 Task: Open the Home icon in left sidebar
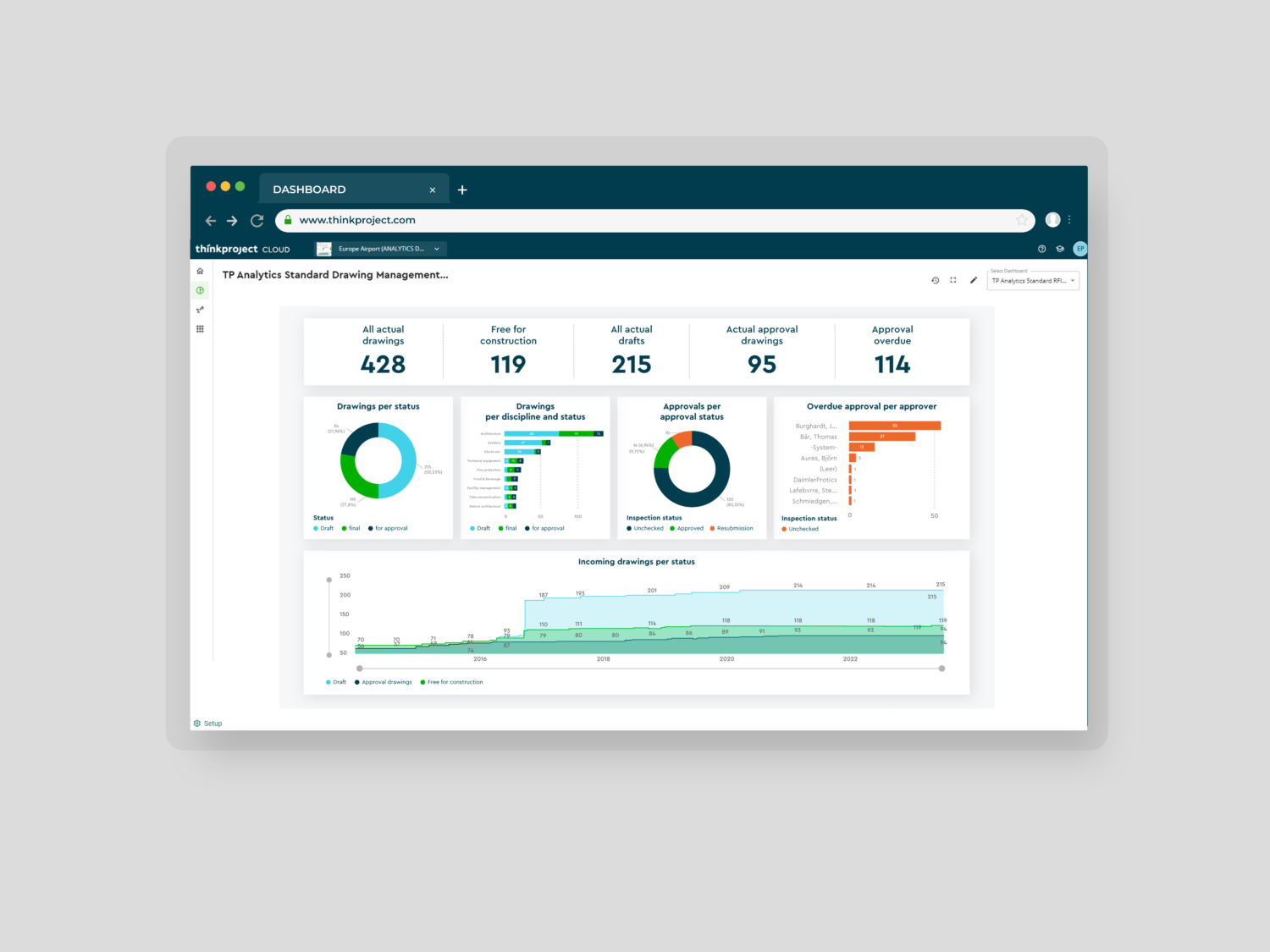coord(200,272)
